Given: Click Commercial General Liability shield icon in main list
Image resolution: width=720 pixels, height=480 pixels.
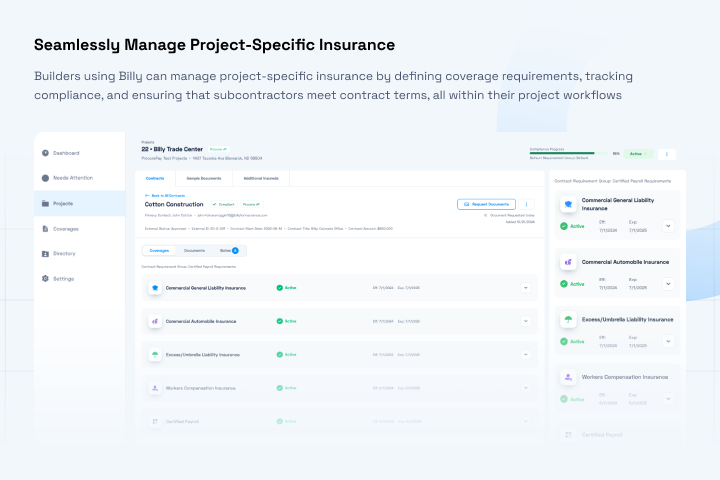Looking at the screenshot, I should pos(155,288).
